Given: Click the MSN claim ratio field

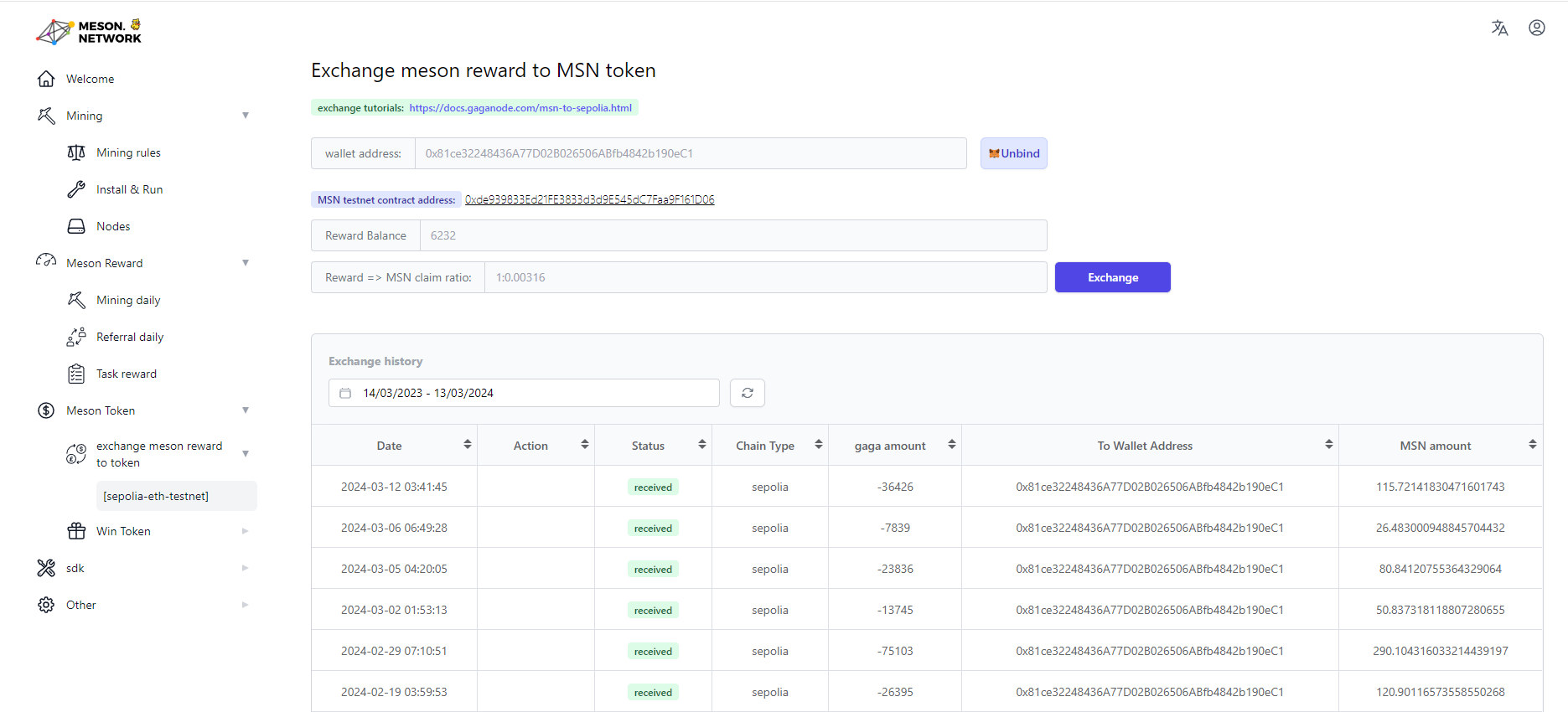Looking at the screenshot, I should point(766,277).
